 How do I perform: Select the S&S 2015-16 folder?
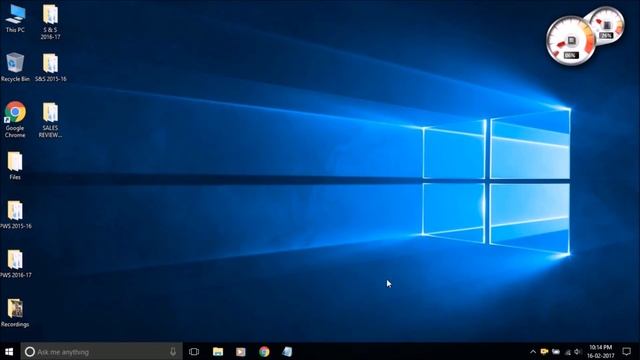pyautogui.click(x=50, y=67)
